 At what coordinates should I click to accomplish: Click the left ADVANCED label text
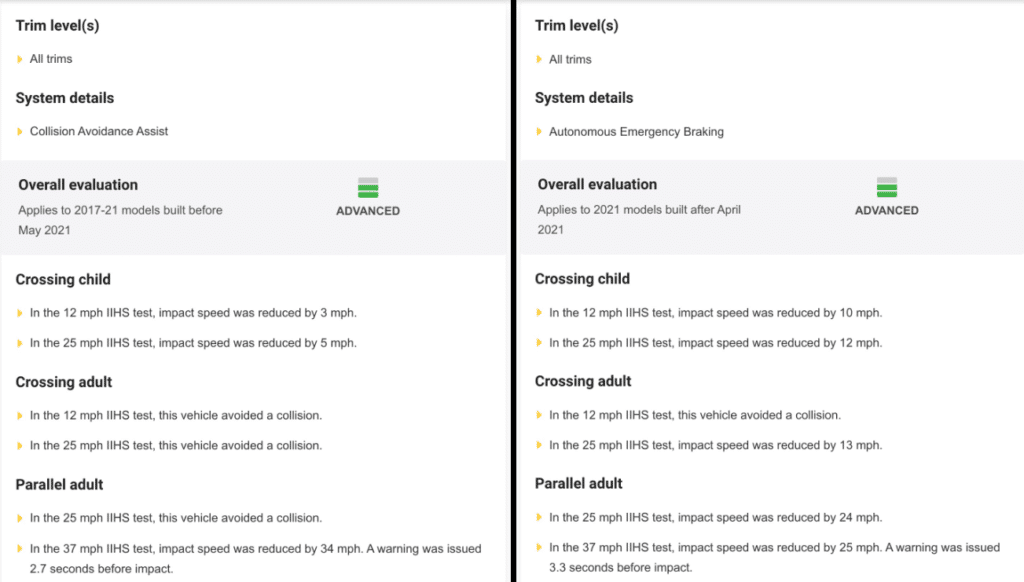(368, 211)
